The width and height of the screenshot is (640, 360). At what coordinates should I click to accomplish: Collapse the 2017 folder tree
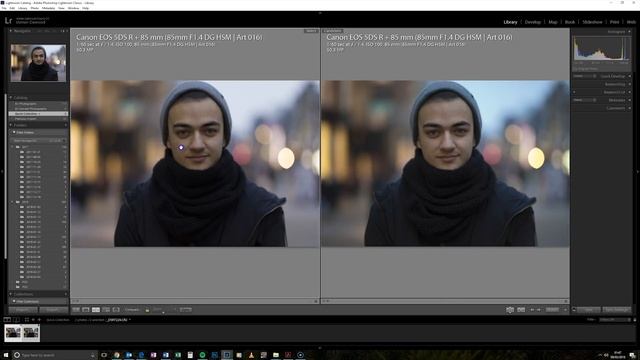[x=12, y=147]
